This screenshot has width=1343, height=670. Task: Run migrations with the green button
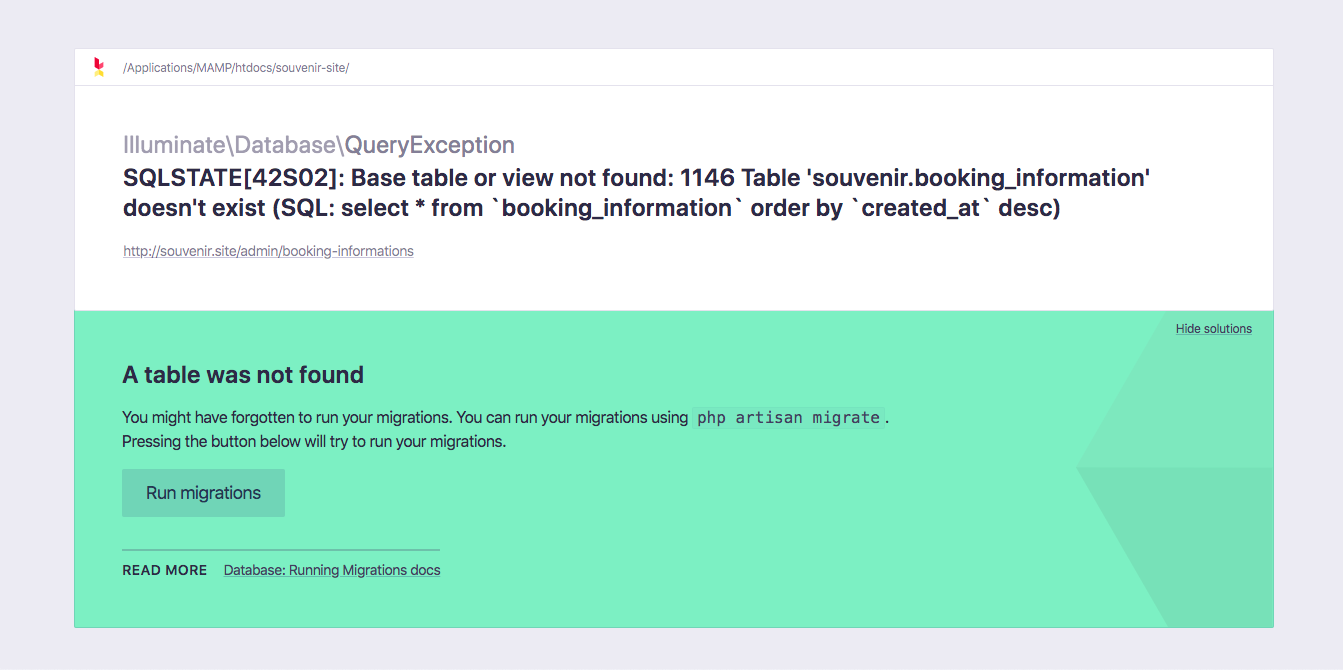203,493
